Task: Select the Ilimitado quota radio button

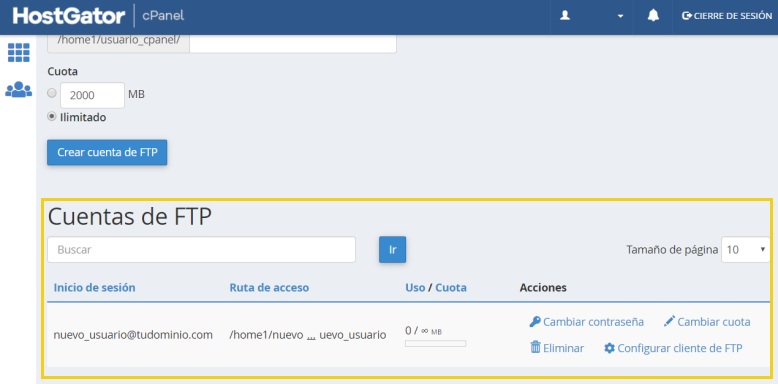Action: [52, 117]
